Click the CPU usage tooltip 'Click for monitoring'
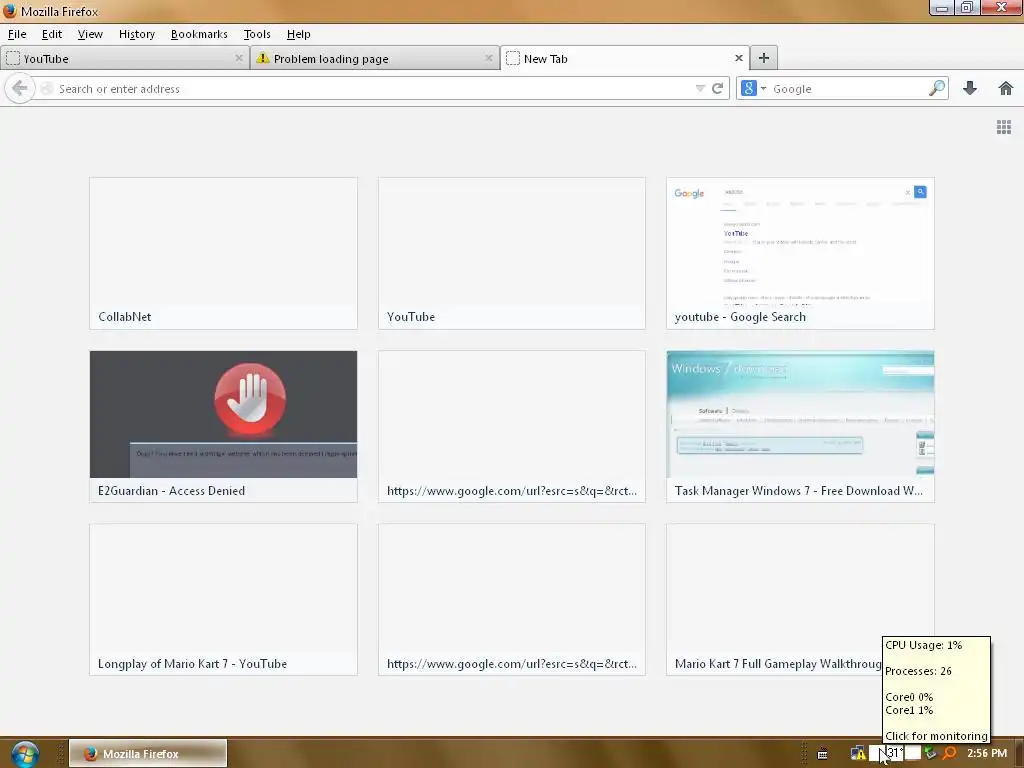Viewport: 1024px width, 768px height. pos(936,736)
